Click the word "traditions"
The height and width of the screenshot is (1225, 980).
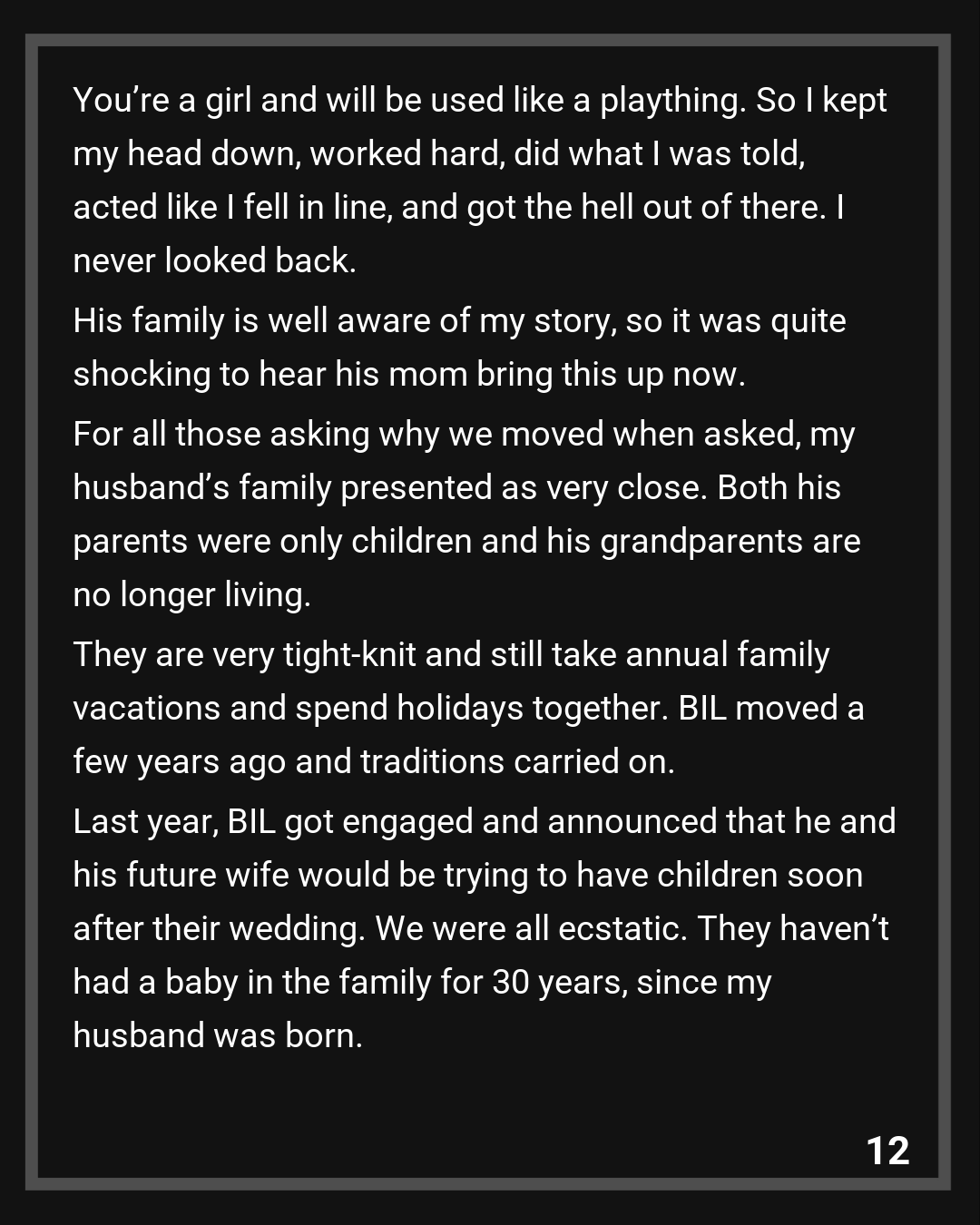432,762
